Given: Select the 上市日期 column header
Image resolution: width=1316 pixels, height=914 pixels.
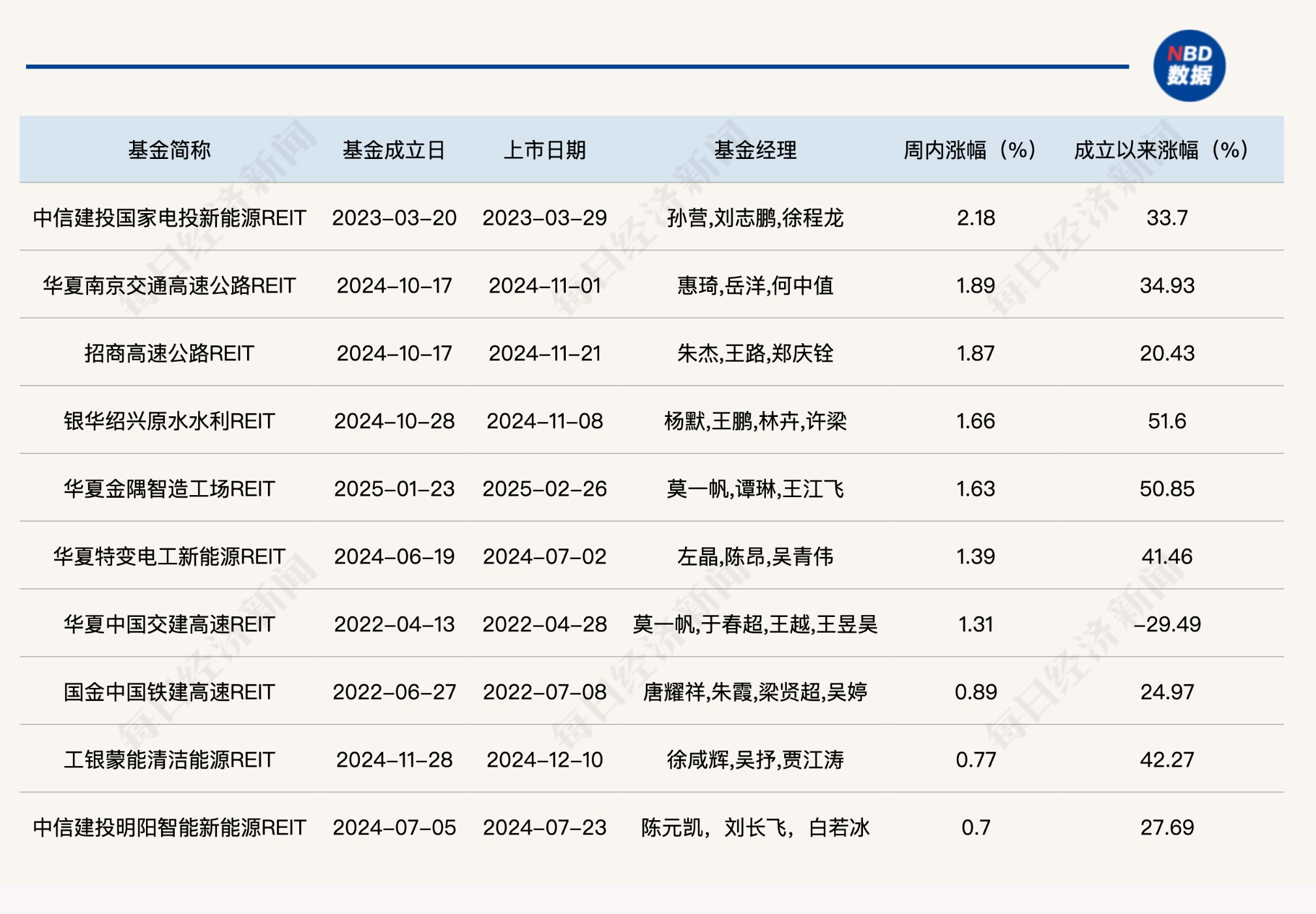Looking at the screenshot, I should coord(545,150).
